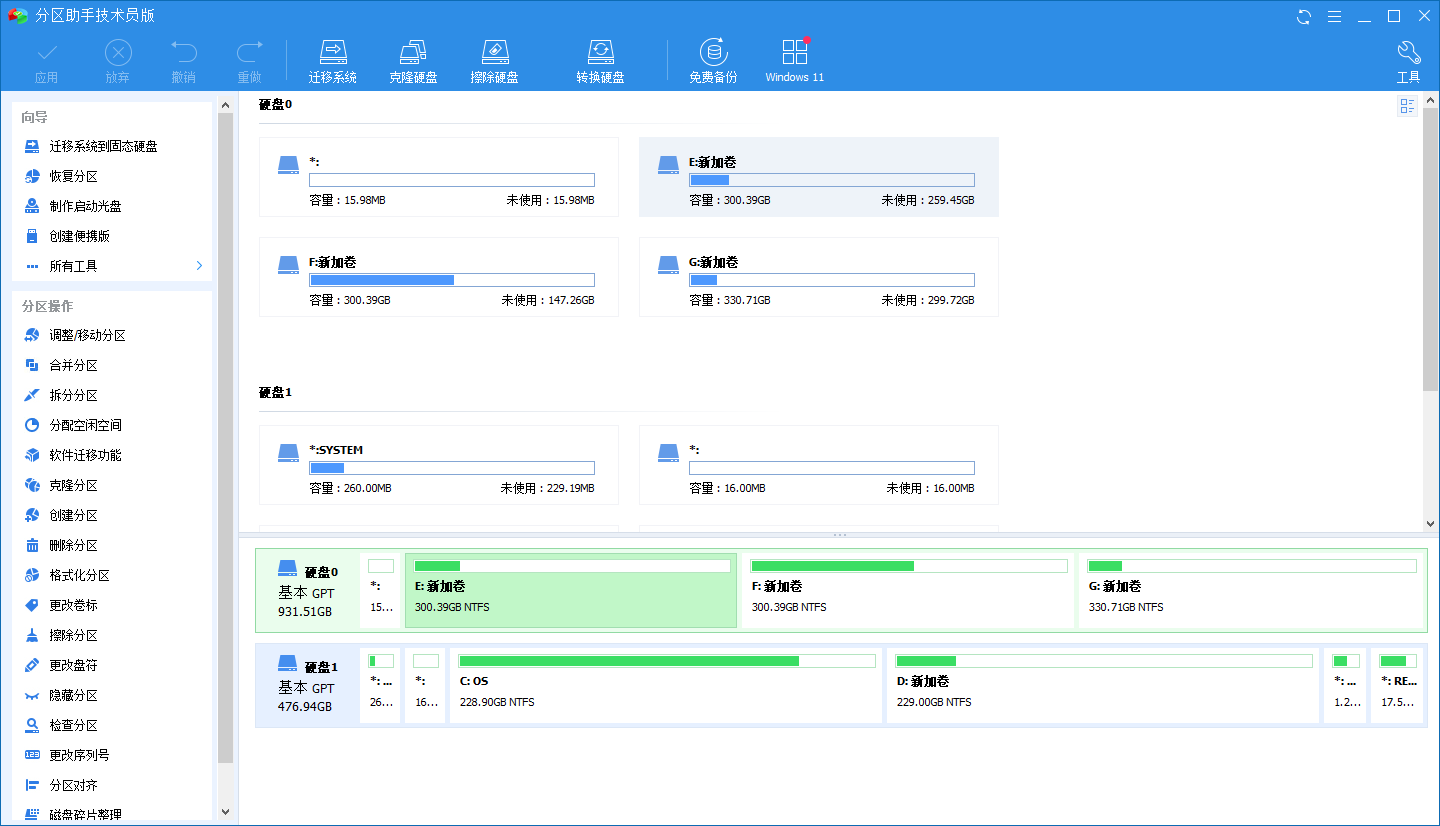Click 格式化分区 in the sidebar
The image size is (1440, 826).
(79, 576)
